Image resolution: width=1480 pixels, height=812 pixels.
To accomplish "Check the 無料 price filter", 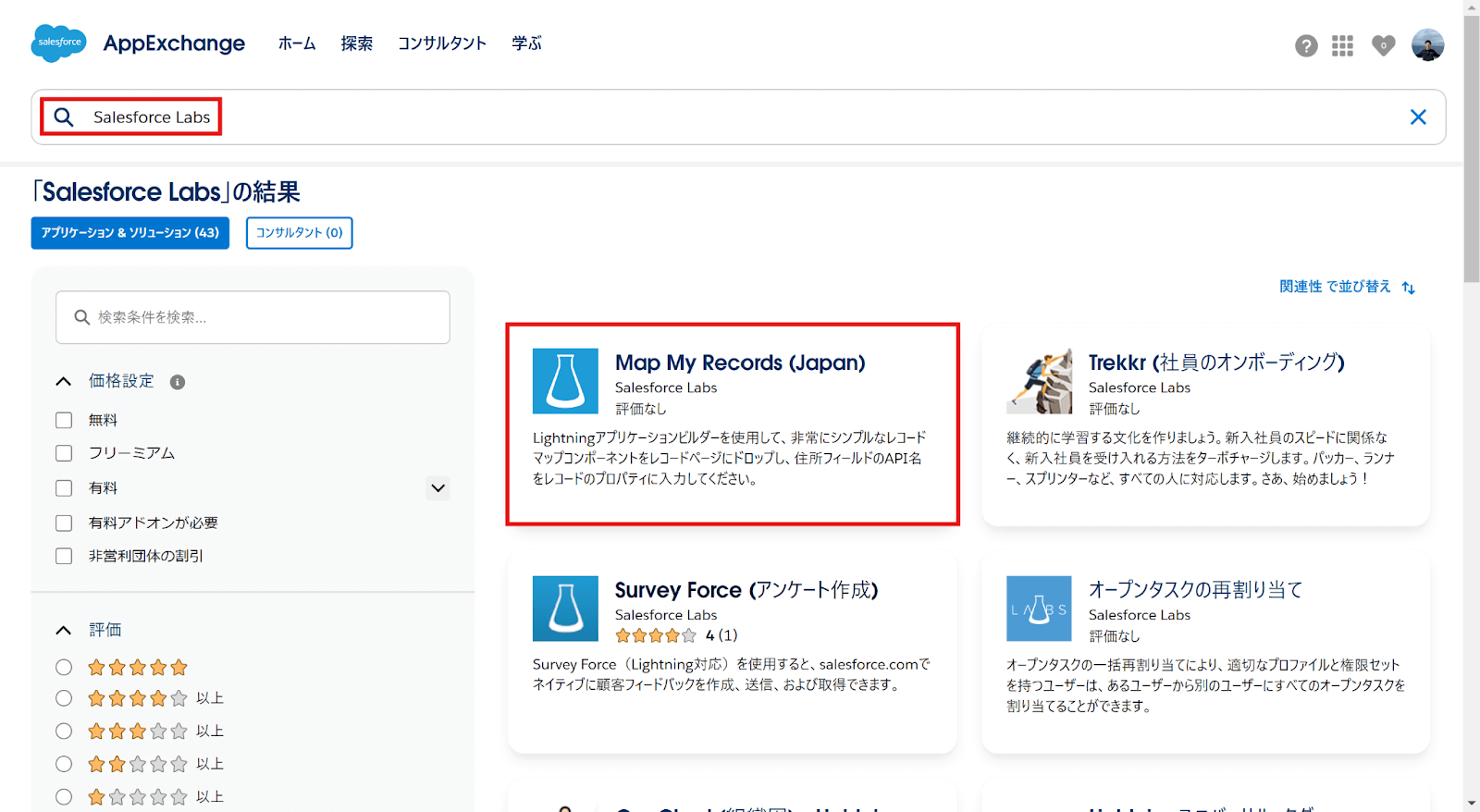I will [x=64, y=420].
